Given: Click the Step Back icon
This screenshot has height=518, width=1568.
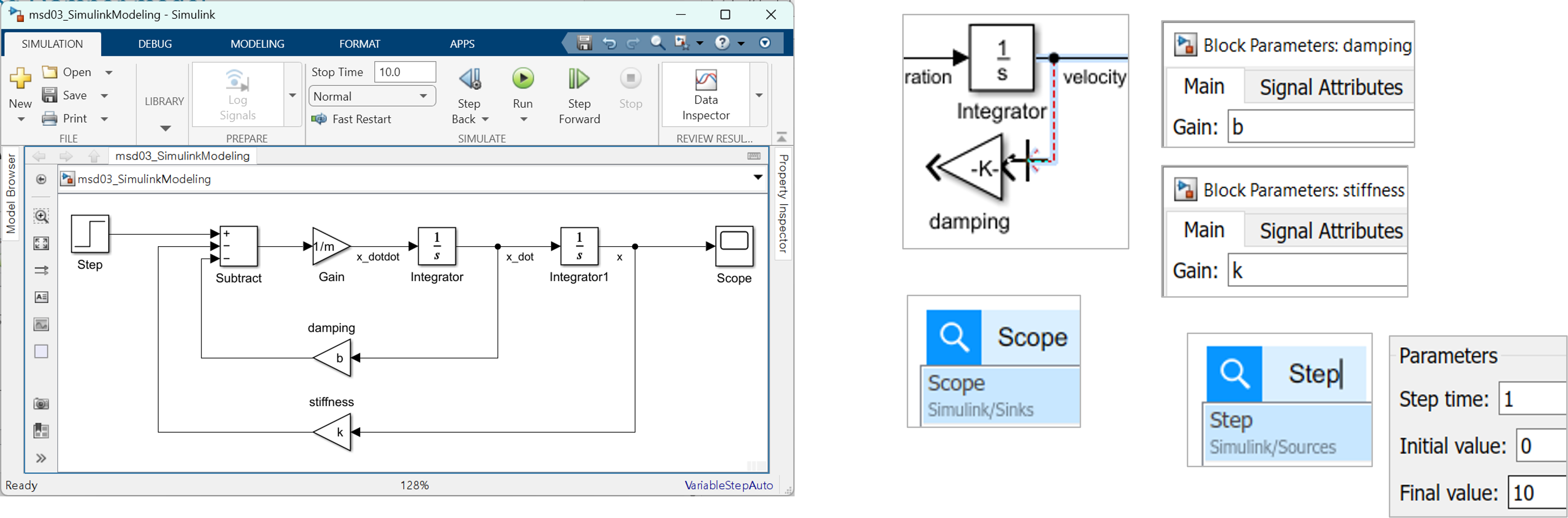Looking at the screenshot, I should (x=470, y=79).
